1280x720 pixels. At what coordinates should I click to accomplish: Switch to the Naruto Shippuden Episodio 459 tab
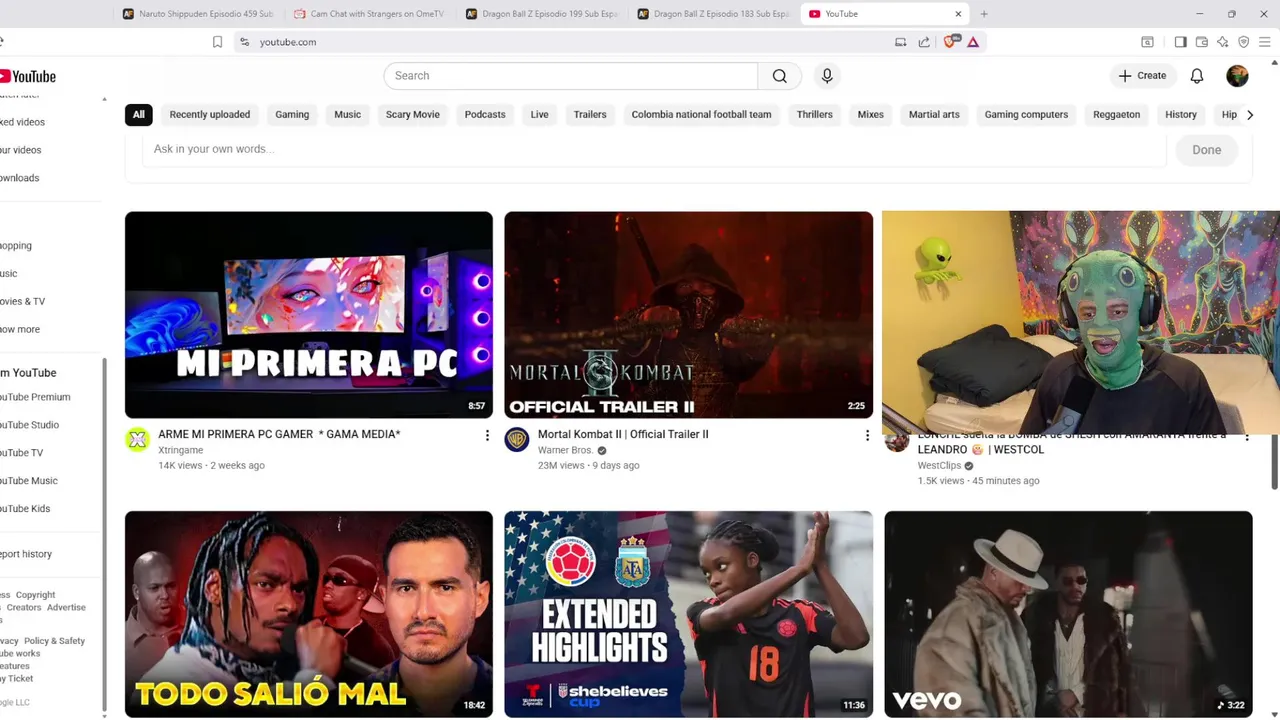pos(198,14)
